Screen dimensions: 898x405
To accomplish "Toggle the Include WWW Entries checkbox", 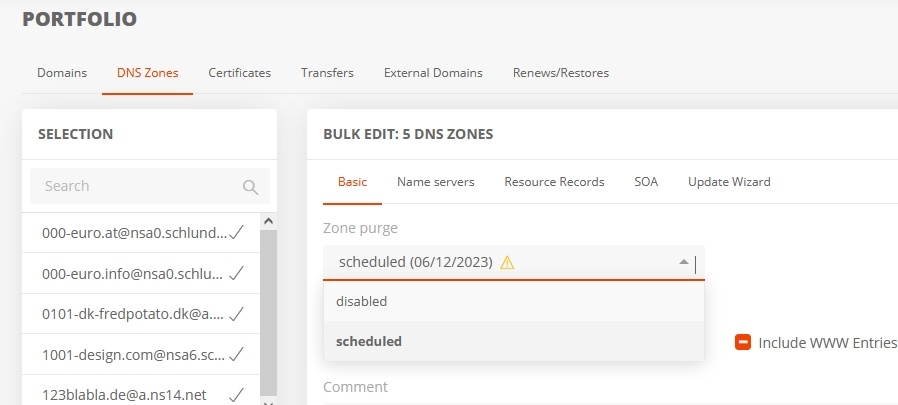I will (743, 343).
